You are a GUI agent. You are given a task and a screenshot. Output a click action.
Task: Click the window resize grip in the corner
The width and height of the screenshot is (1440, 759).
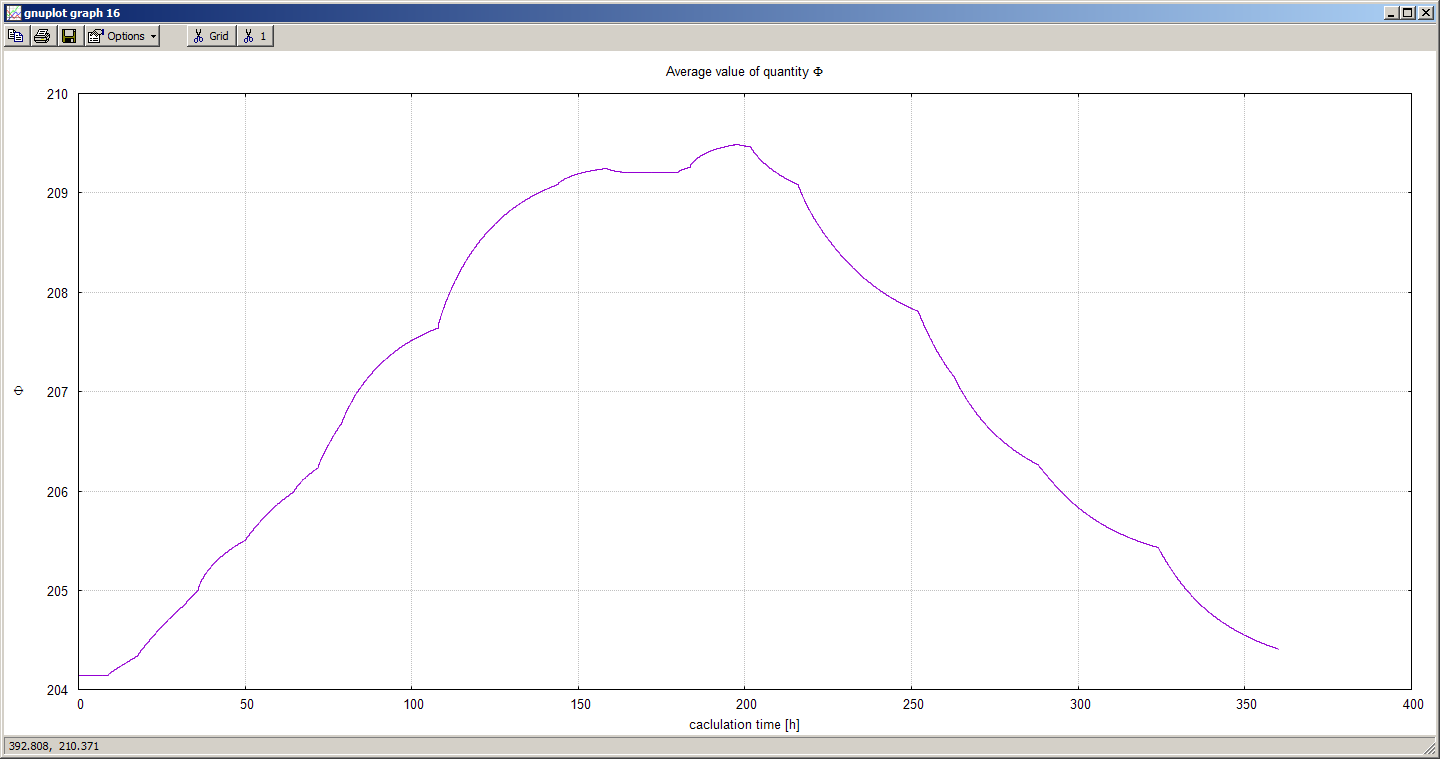(x=1431, y=749)
